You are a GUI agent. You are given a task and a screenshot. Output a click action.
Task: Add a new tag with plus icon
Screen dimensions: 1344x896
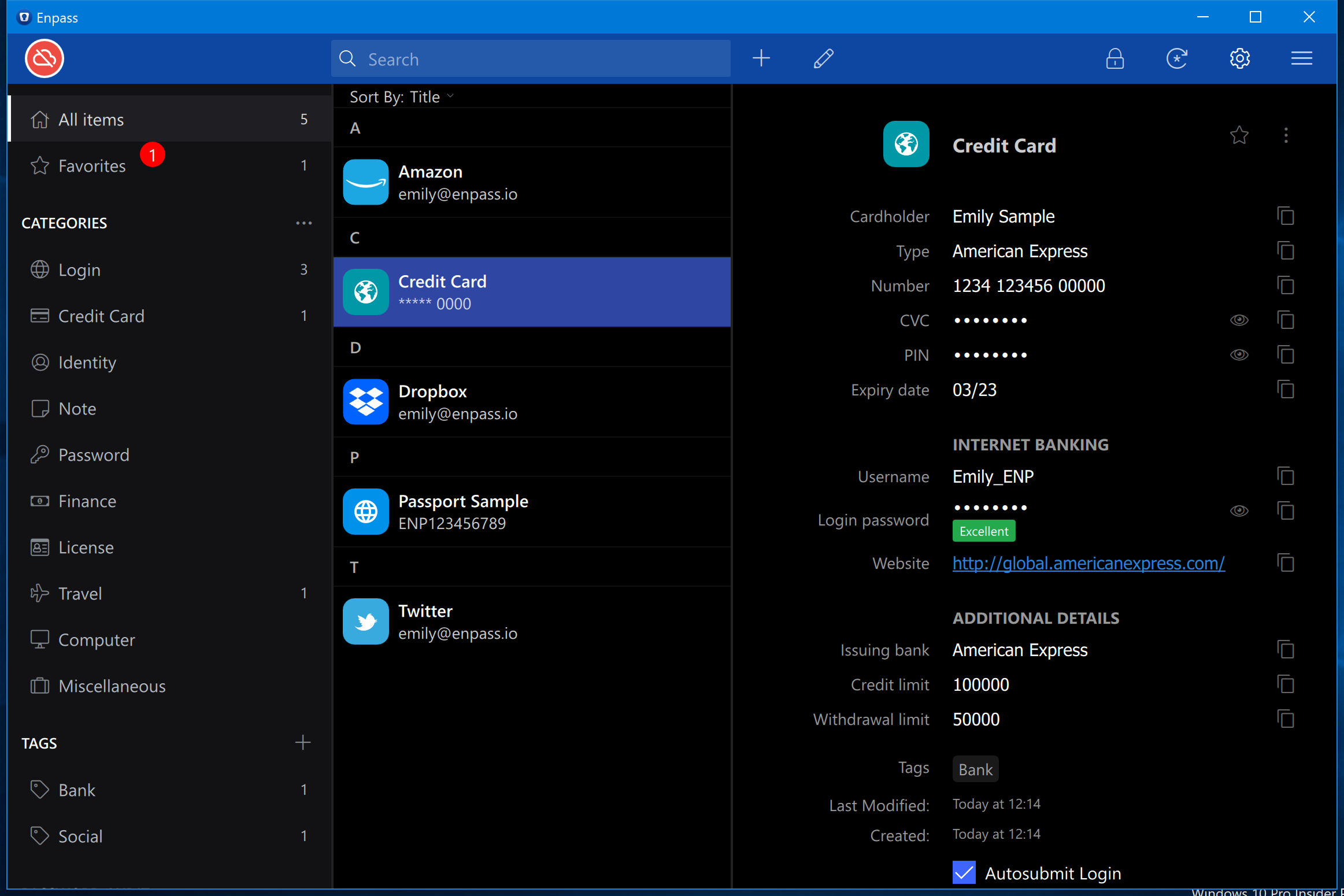(303, 743)
